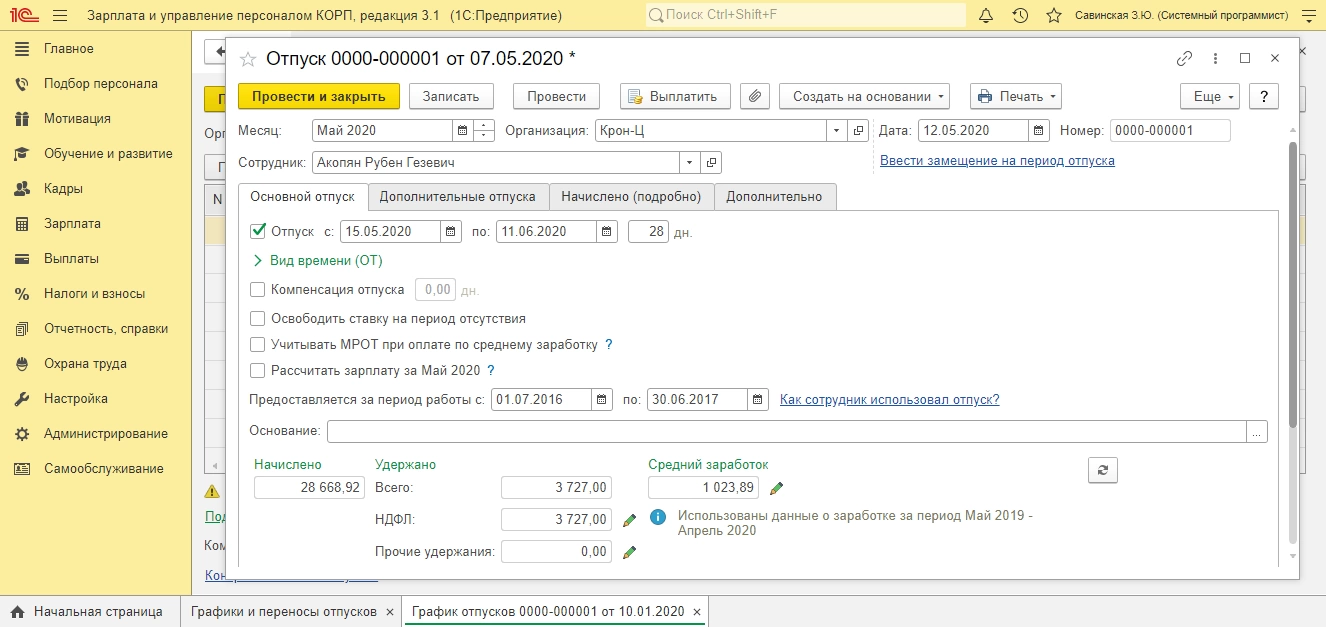Open the Сотрудник dropdown arrow
This screenshot has width=1326, height=627.
pos(690,162)
